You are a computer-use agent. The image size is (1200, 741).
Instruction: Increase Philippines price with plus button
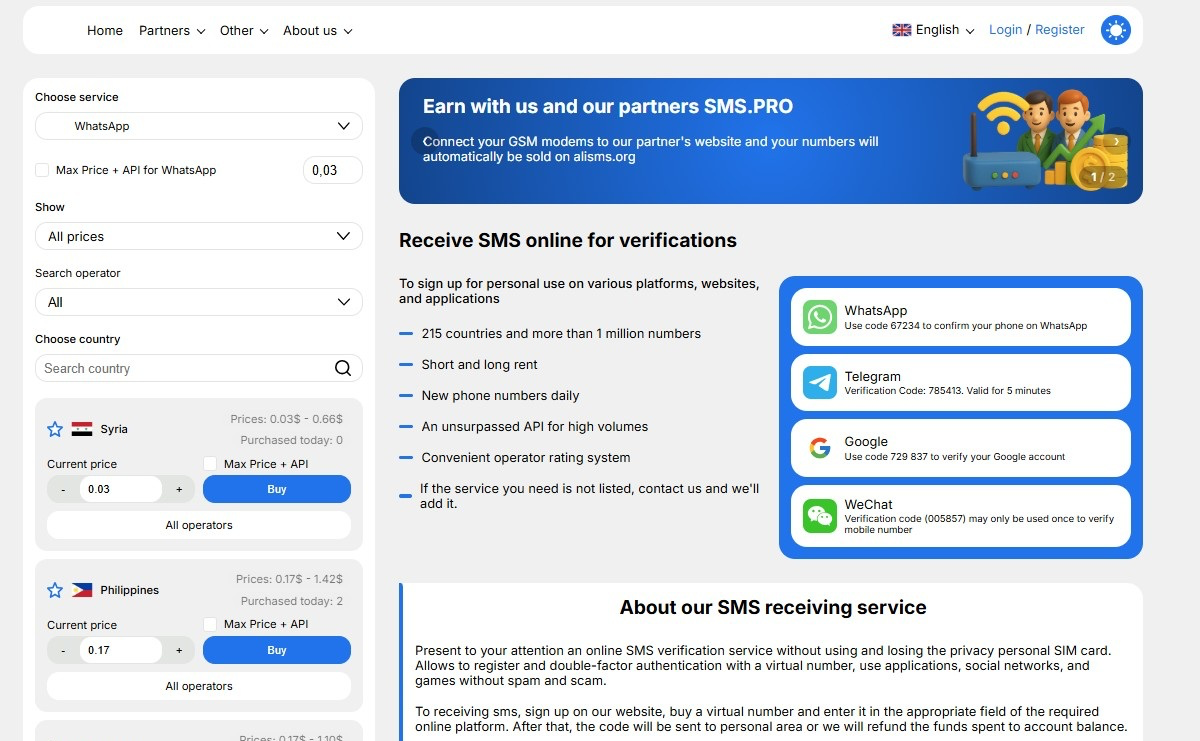(179, 650)
